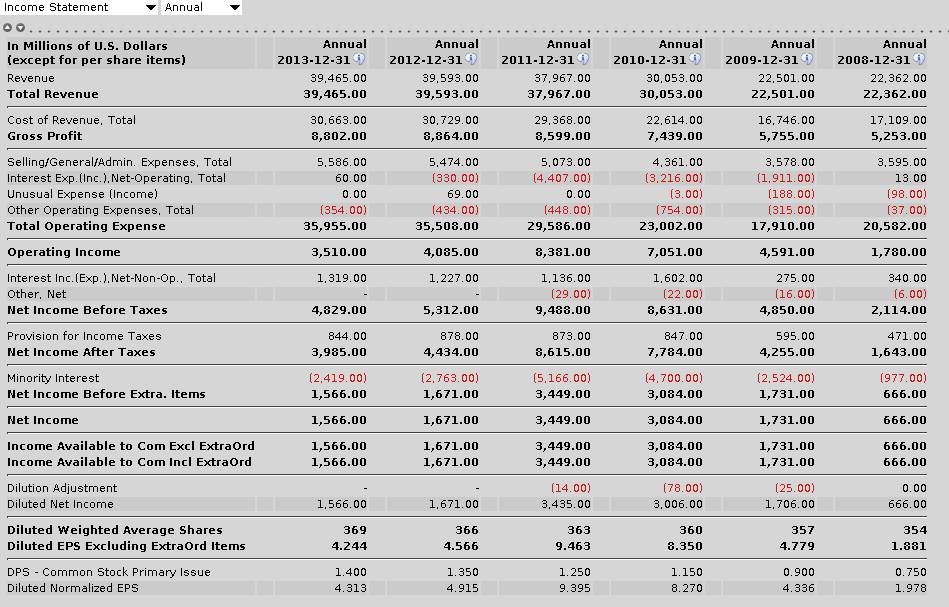The height and width of the screenshot is (607, 949).
Task: Click 2010 Operating Income value 7,051.00
Action: (x=675, y=252)
